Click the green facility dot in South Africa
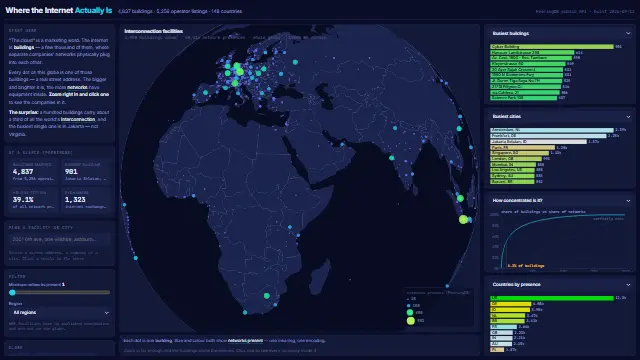This screenshot has height=360, width=640. (x=267, y=296)
